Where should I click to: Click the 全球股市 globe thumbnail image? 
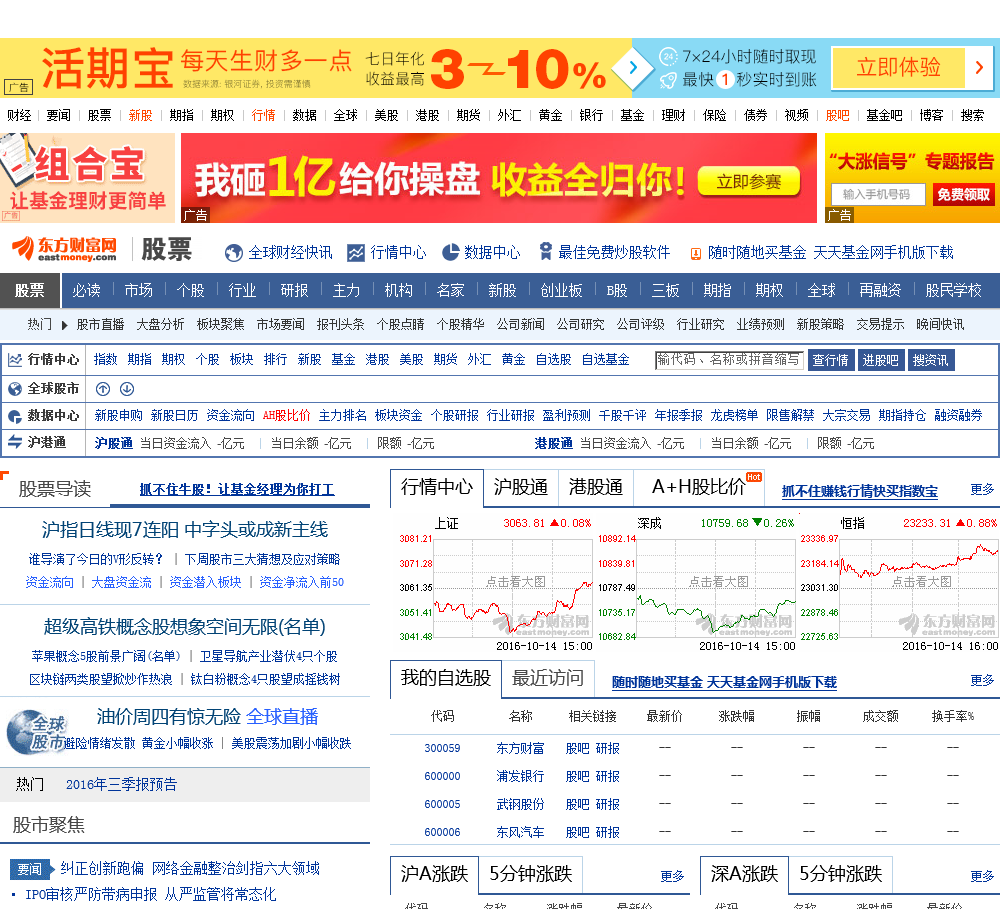click(35, 732)
